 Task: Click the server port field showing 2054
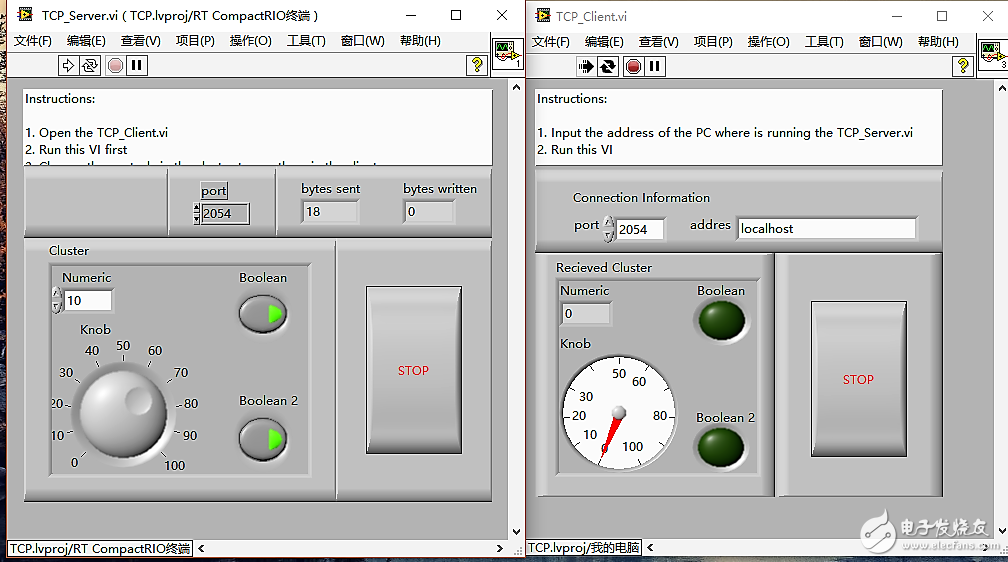[x=225, y=213]
